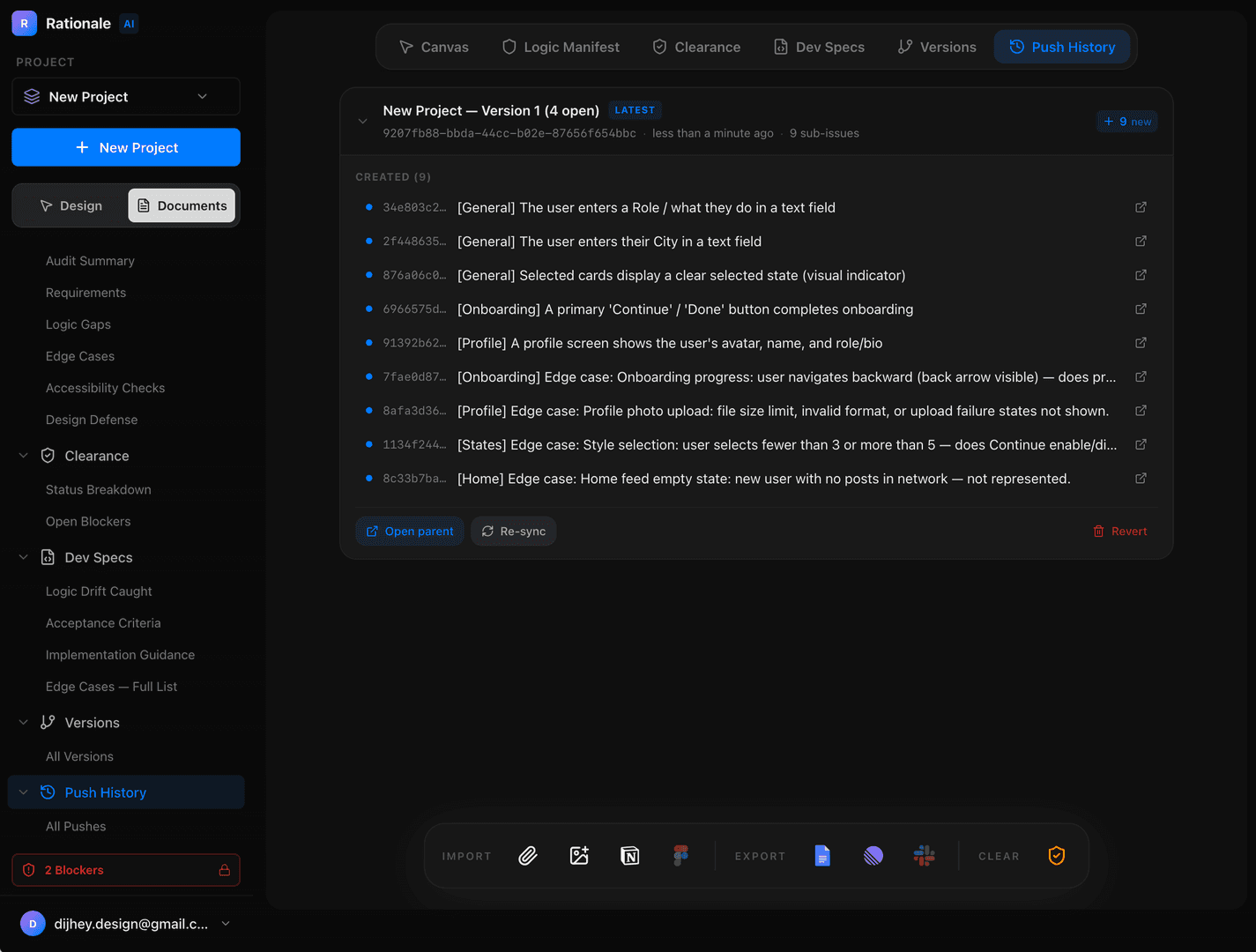The image size is (1256, 952).
Task: Click the lock icon on Blockers bar
Action: tap(225, 870)
